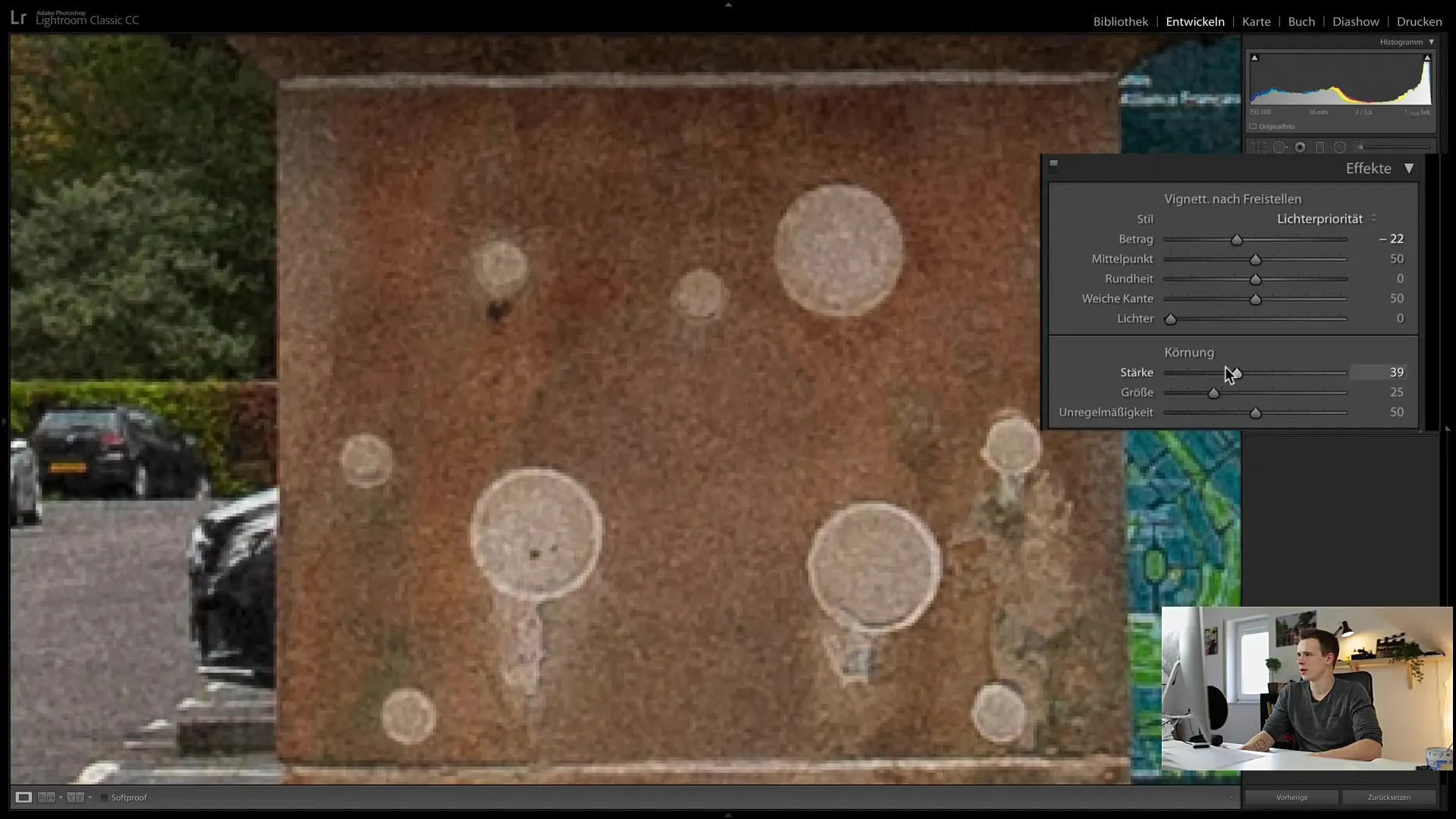Open the Stil dropdown Lichterpriorität
Image resolution: width=1456 pixels, height=819 pixels.
click(x=1326, y=219)
